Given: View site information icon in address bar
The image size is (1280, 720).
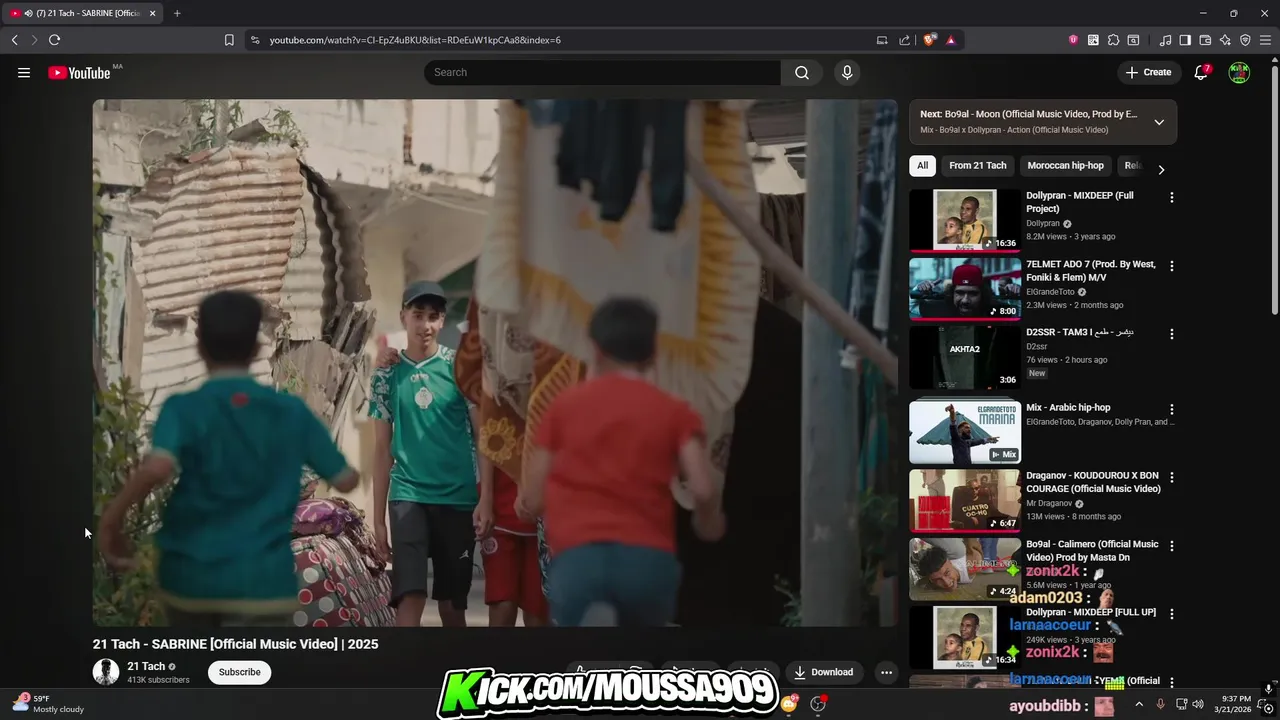Looking at the screenshot, I should (255, 40).
